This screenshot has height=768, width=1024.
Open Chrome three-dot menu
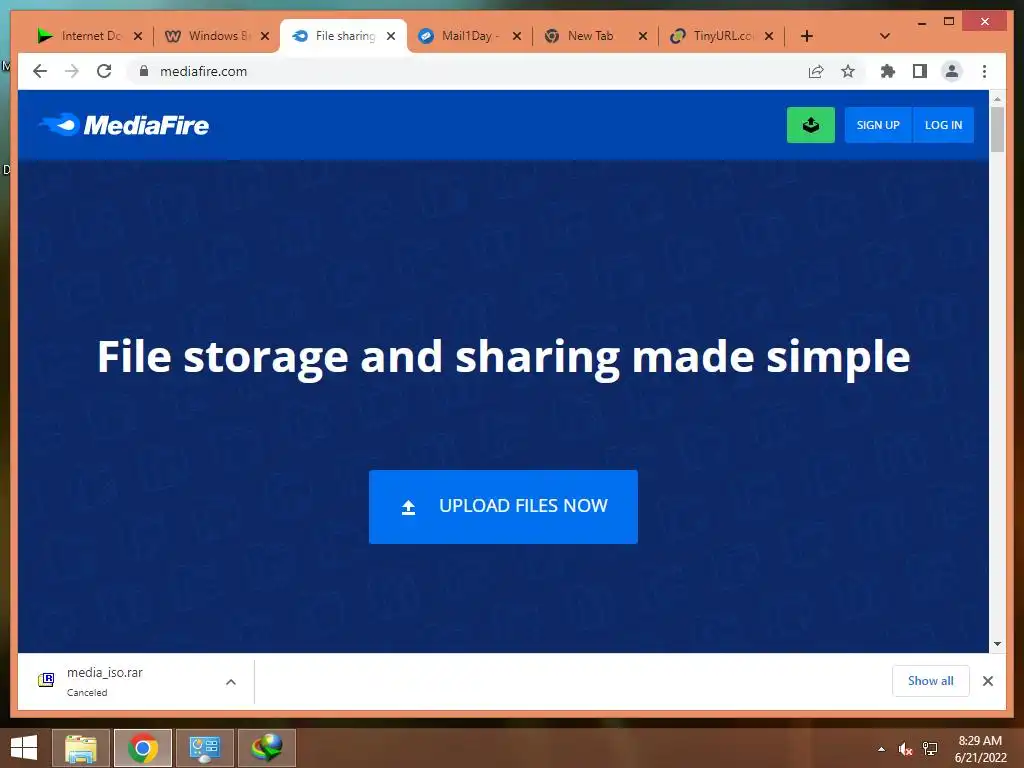(984, 71)
